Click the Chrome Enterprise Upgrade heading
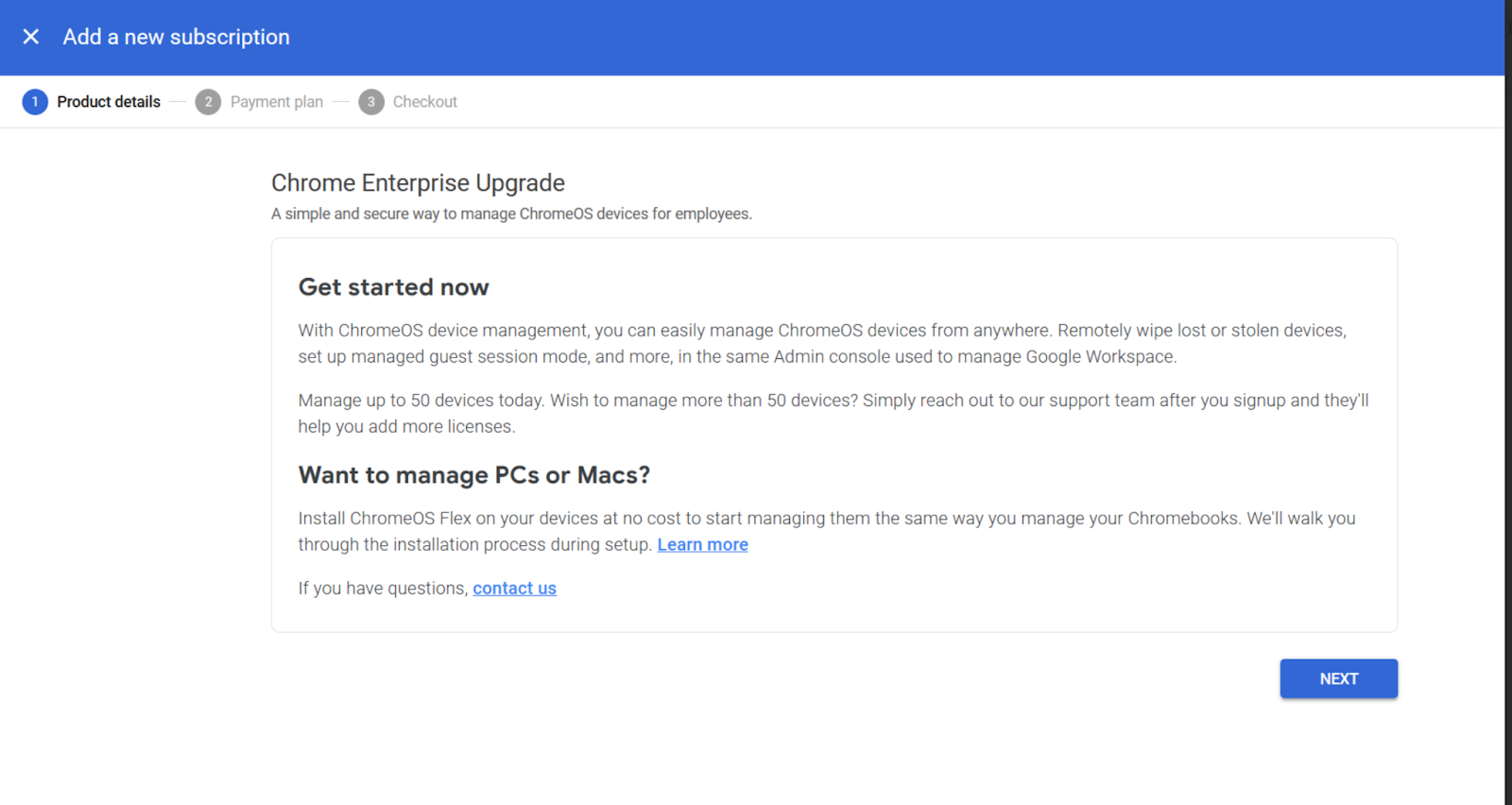The height and width of the screenshot is (805, 1512). coord(418,182)
